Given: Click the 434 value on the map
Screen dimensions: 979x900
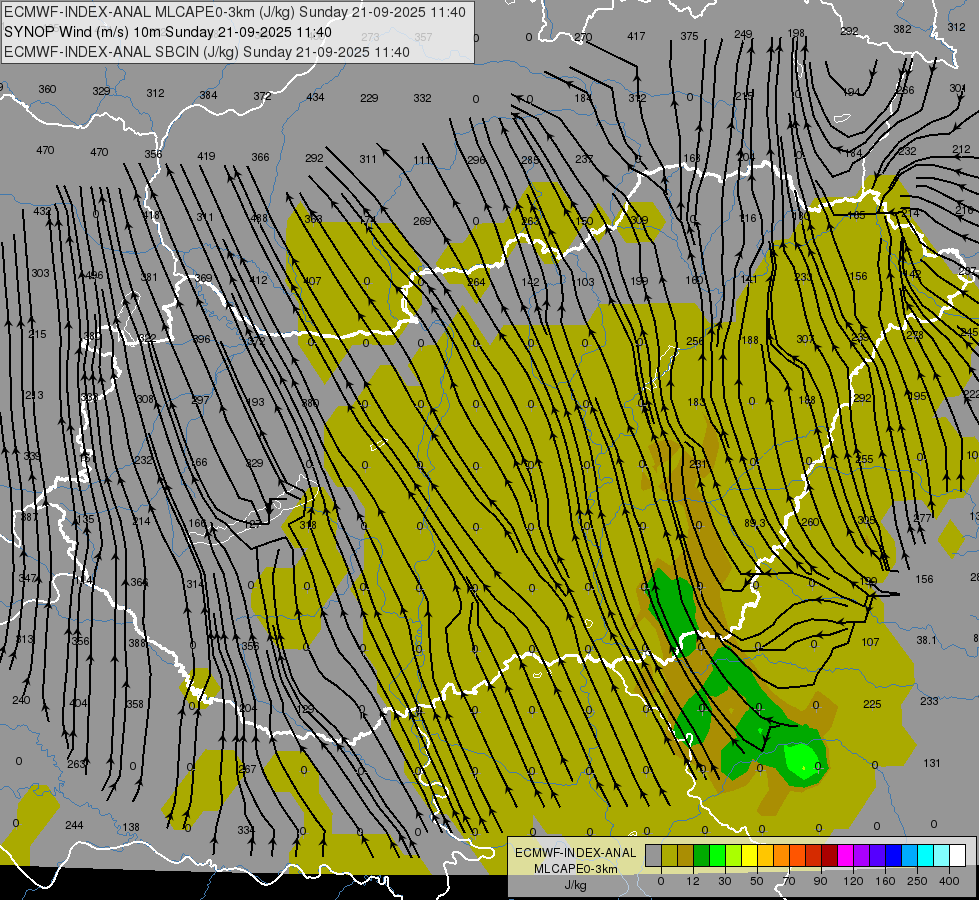Looking at the screenshot, I should click(x=315, y=97).
